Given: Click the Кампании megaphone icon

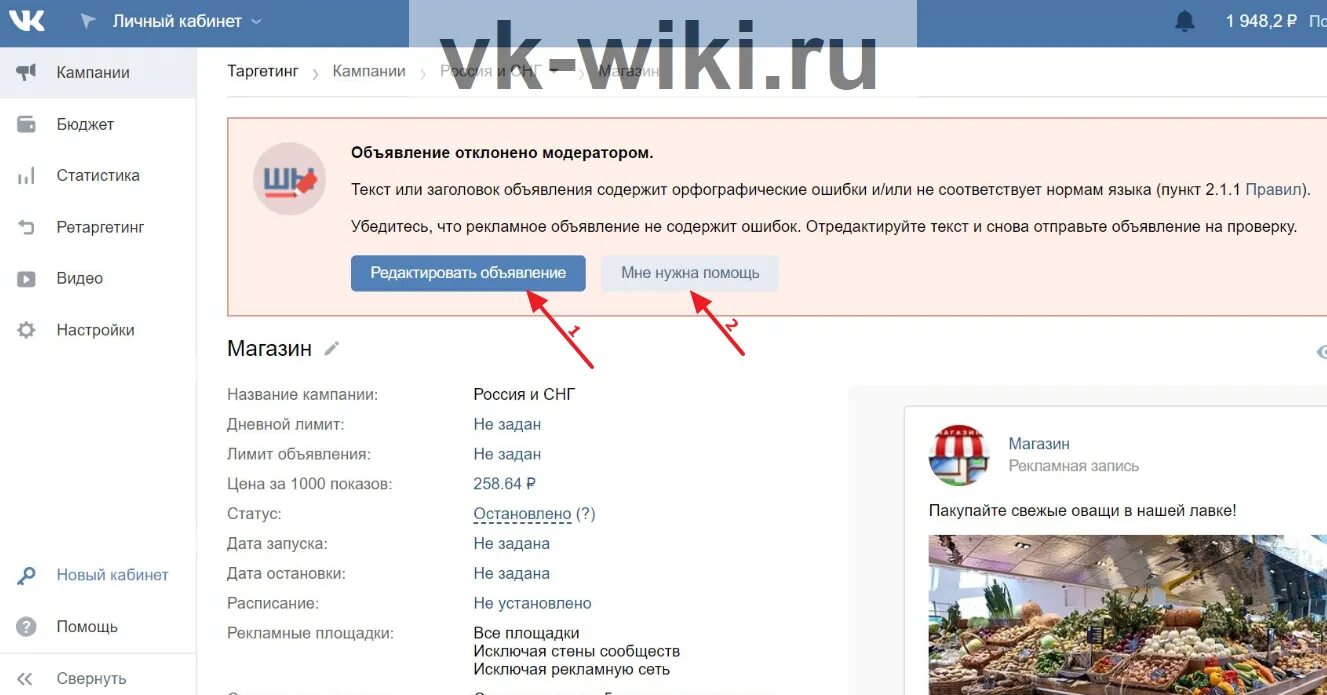Looking at the screenshot, I should 27,72.
